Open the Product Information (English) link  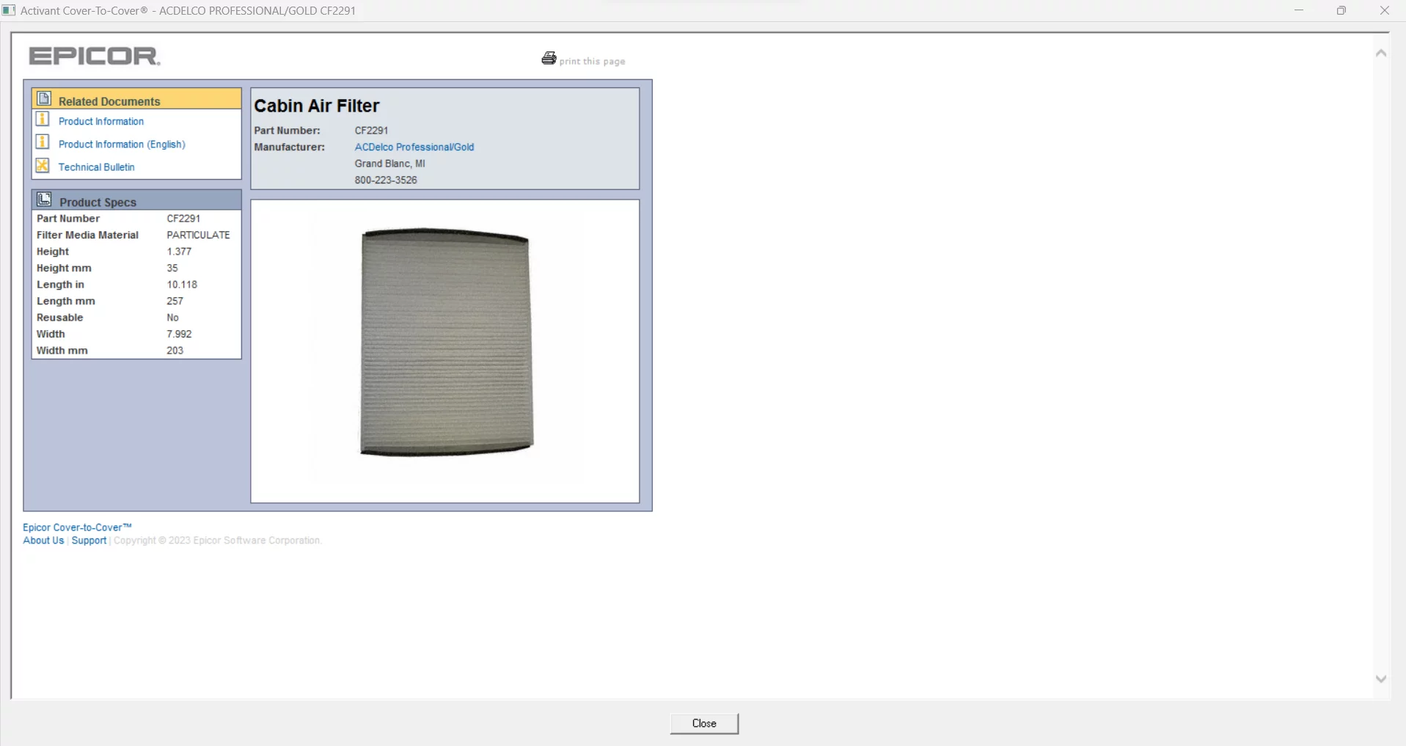pyautogui.click(x=122, y=145)
